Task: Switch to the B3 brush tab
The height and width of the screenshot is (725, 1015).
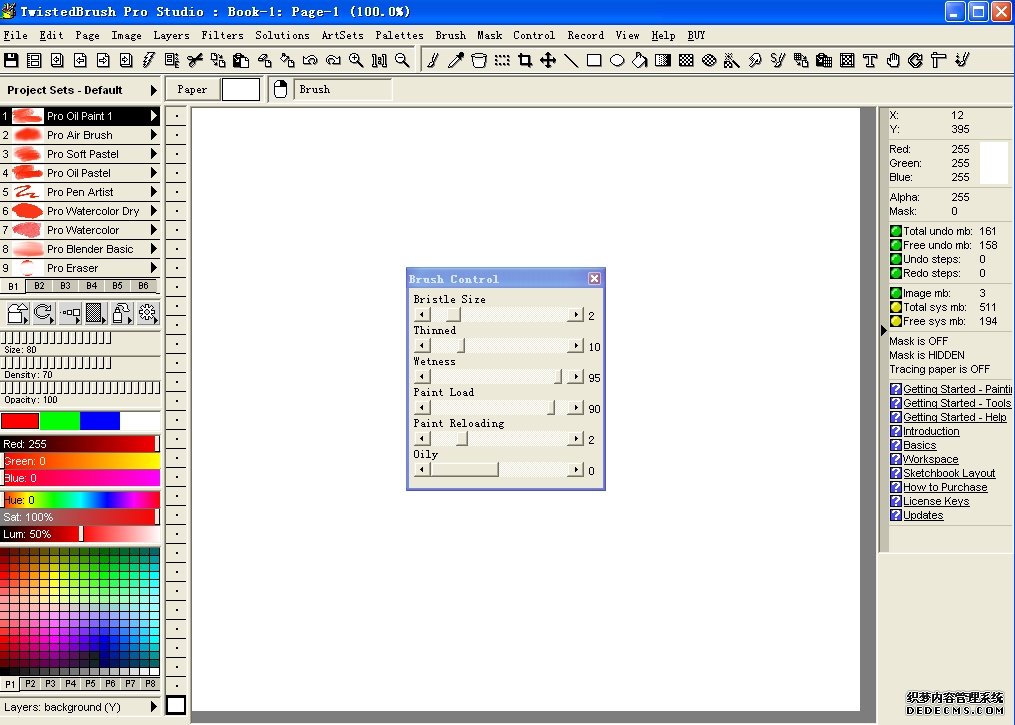Action: (65, 286)
